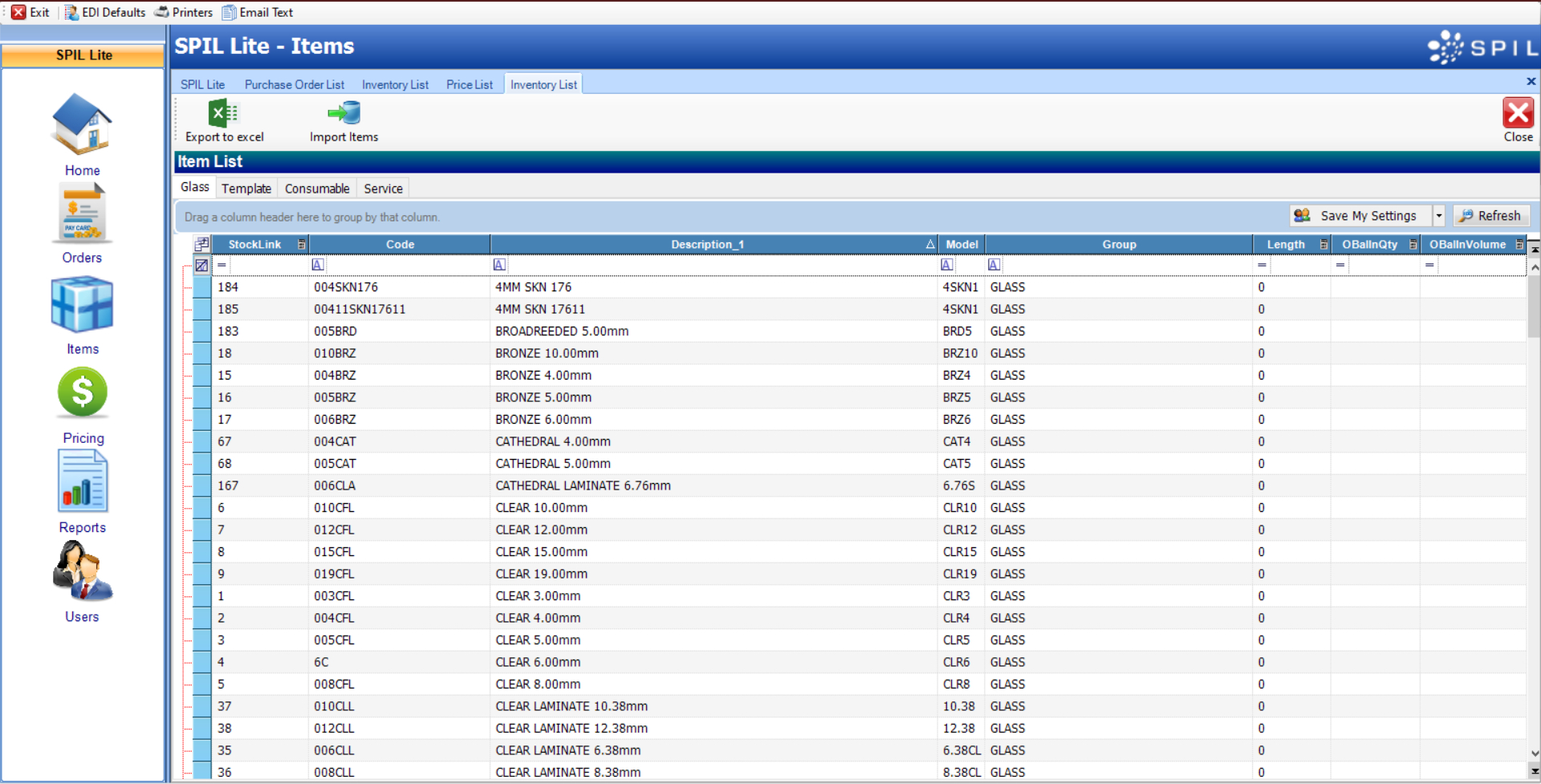Click the 8.38CL model cell
Viewport: 1541px width, 784px height.
[961, 773]
